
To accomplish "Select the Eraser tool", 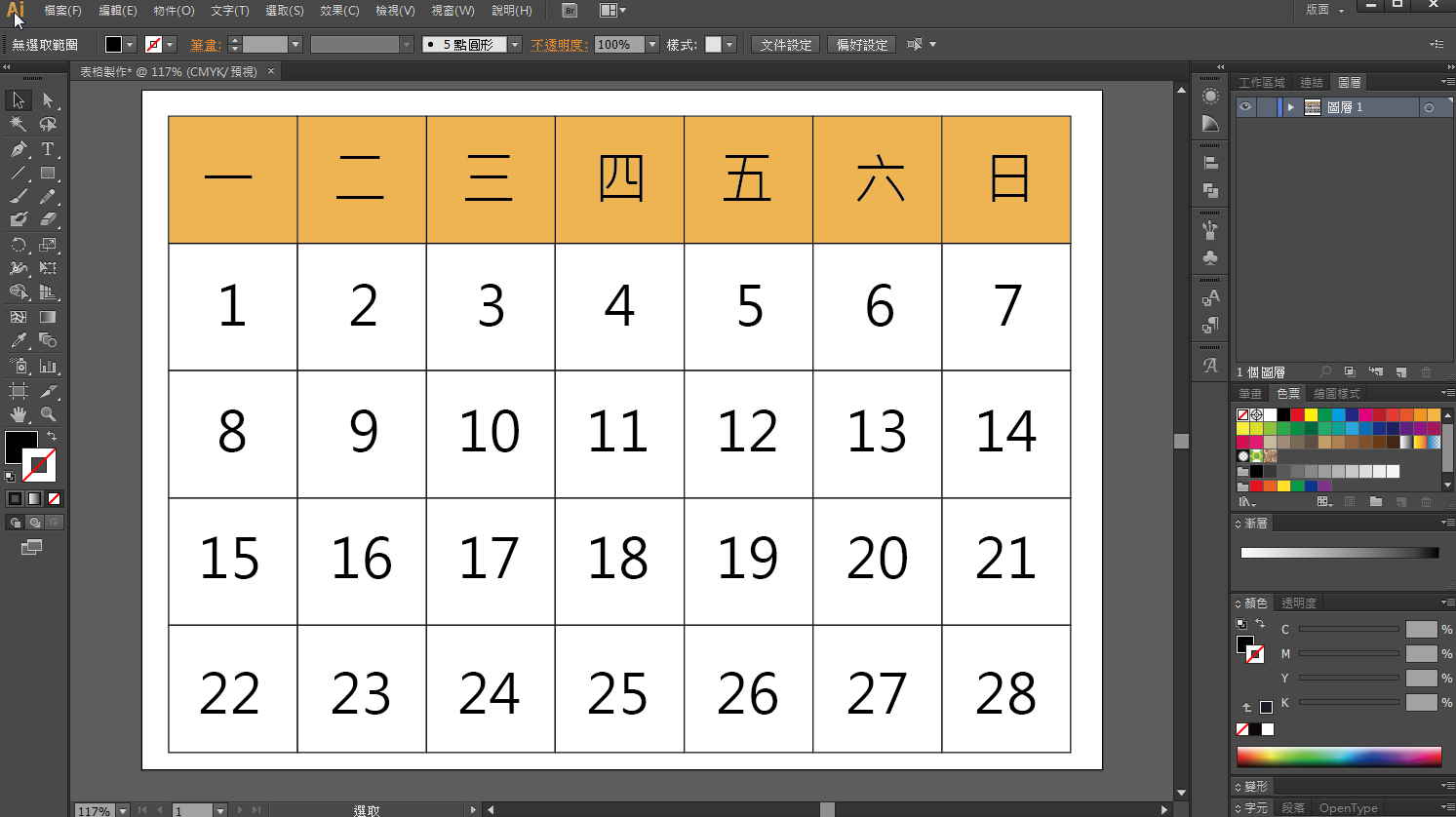I will click(48, 219).
